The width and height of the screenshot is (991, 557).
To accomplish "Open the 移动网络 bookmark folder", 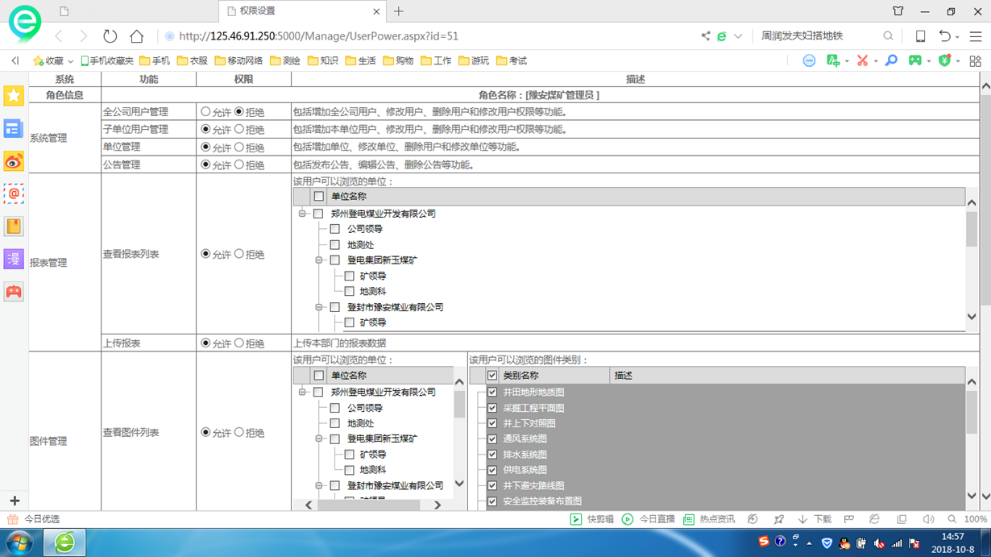I will pyautogui.click(x=239, y=61).
